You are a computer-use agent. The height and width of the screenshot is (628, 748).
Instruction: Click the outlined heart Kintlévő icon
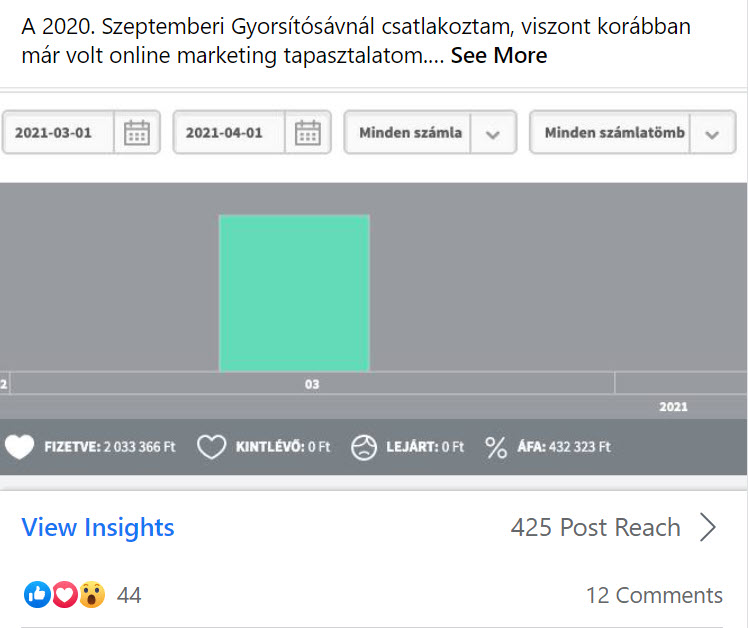click(x=211, y=447)
